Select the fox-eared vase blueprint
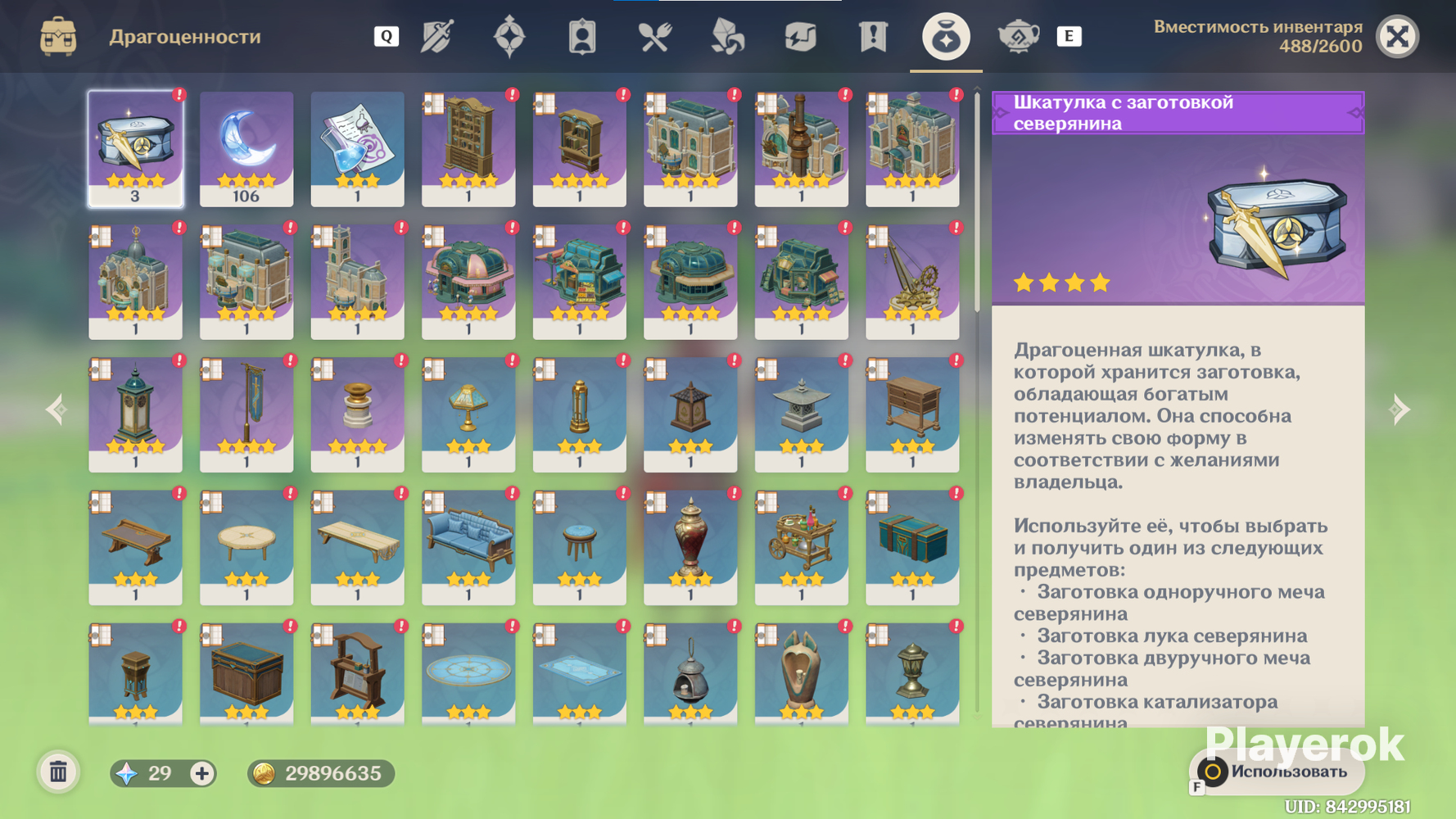This screenshot has height=819, width=1456. (x=802, y=674)
